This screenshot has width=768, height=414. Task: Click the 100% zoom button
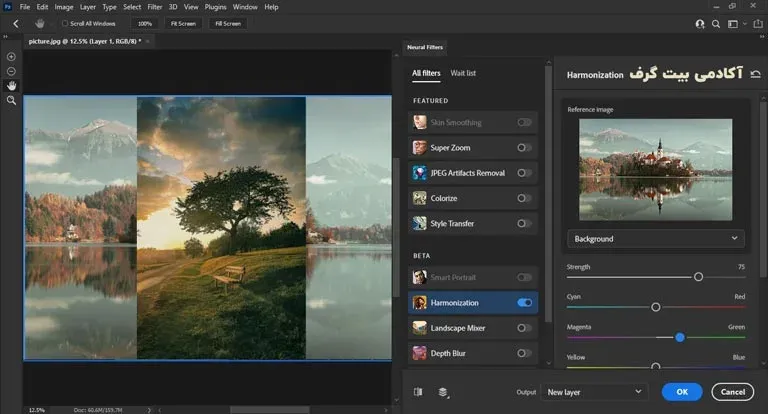[x=144, y=24]
